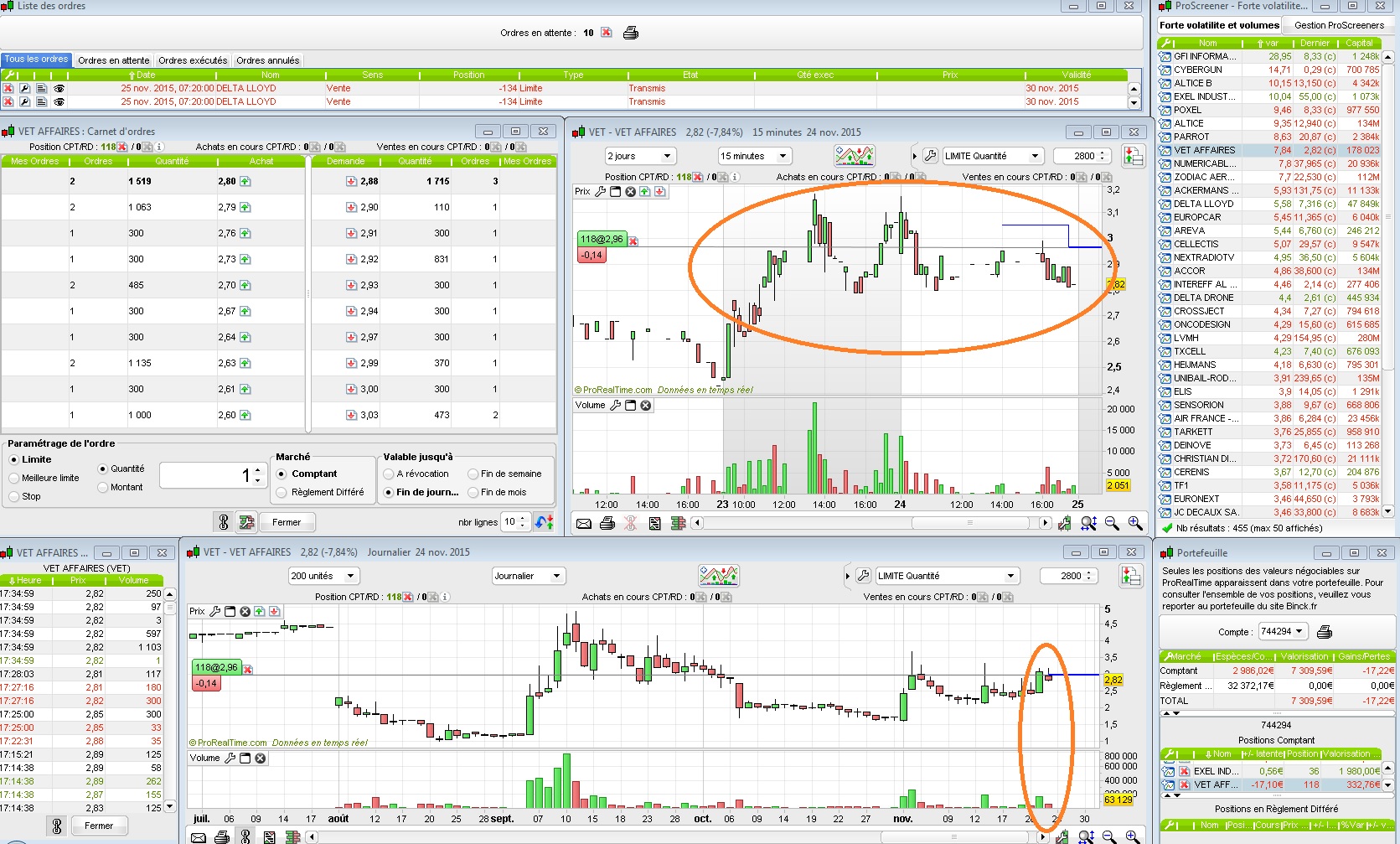
Task: Switch to the Ordres exécutés tab
Action: pos(193,60)
